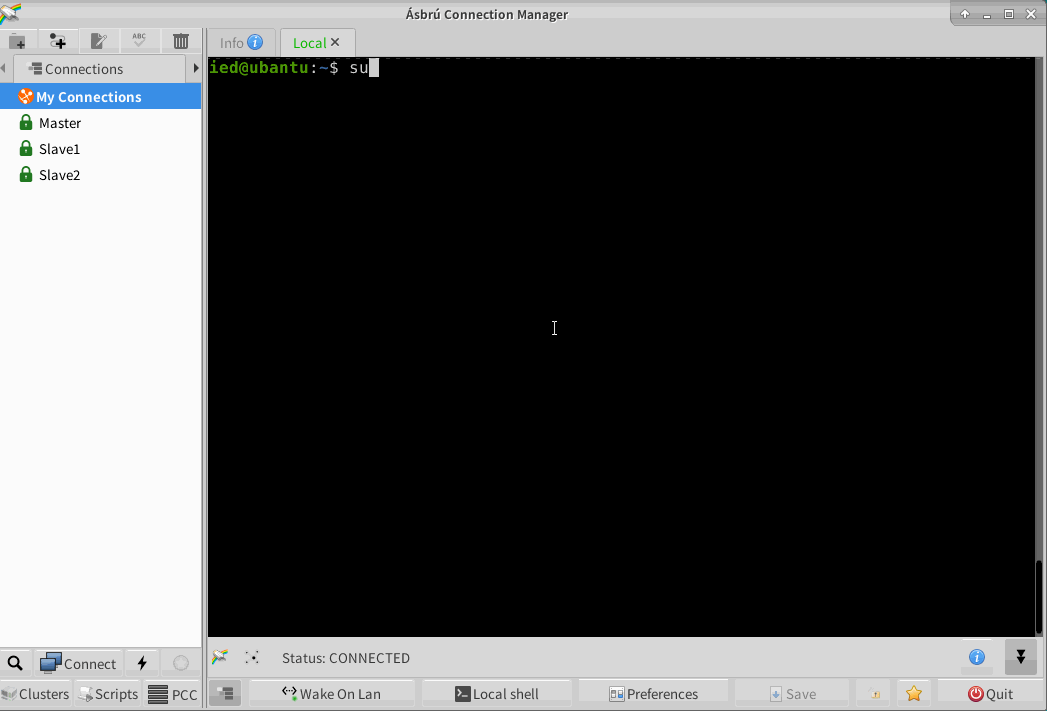Select the Master connection
Image resolution: width=1047 pixels, height=711 pixels.
[59, 123]
